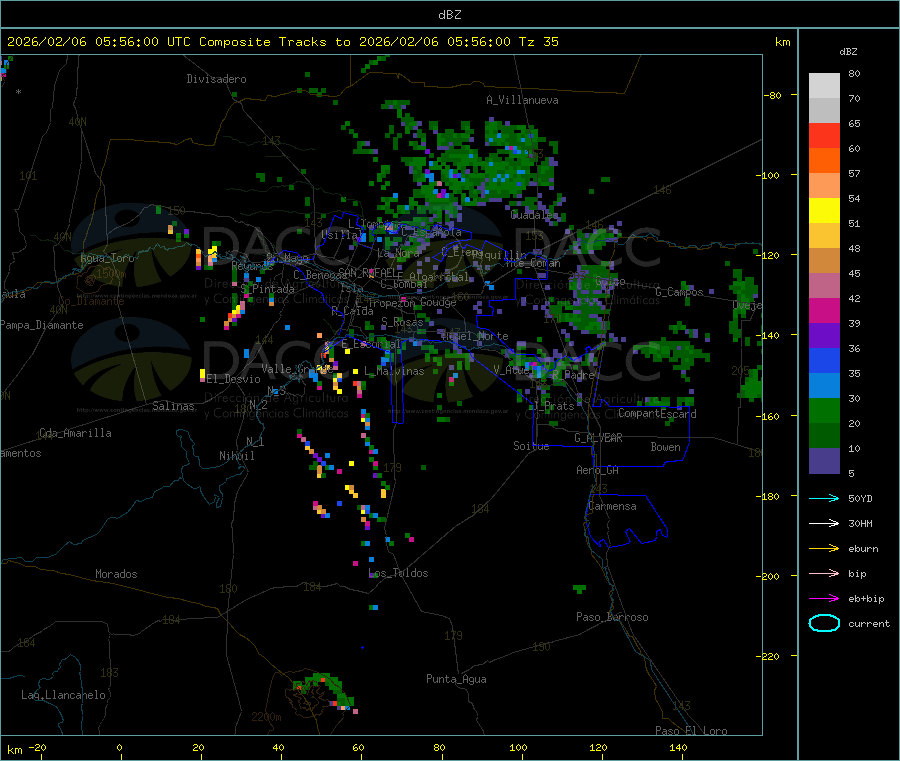Click the Morados map label

[x=116, y=574]
